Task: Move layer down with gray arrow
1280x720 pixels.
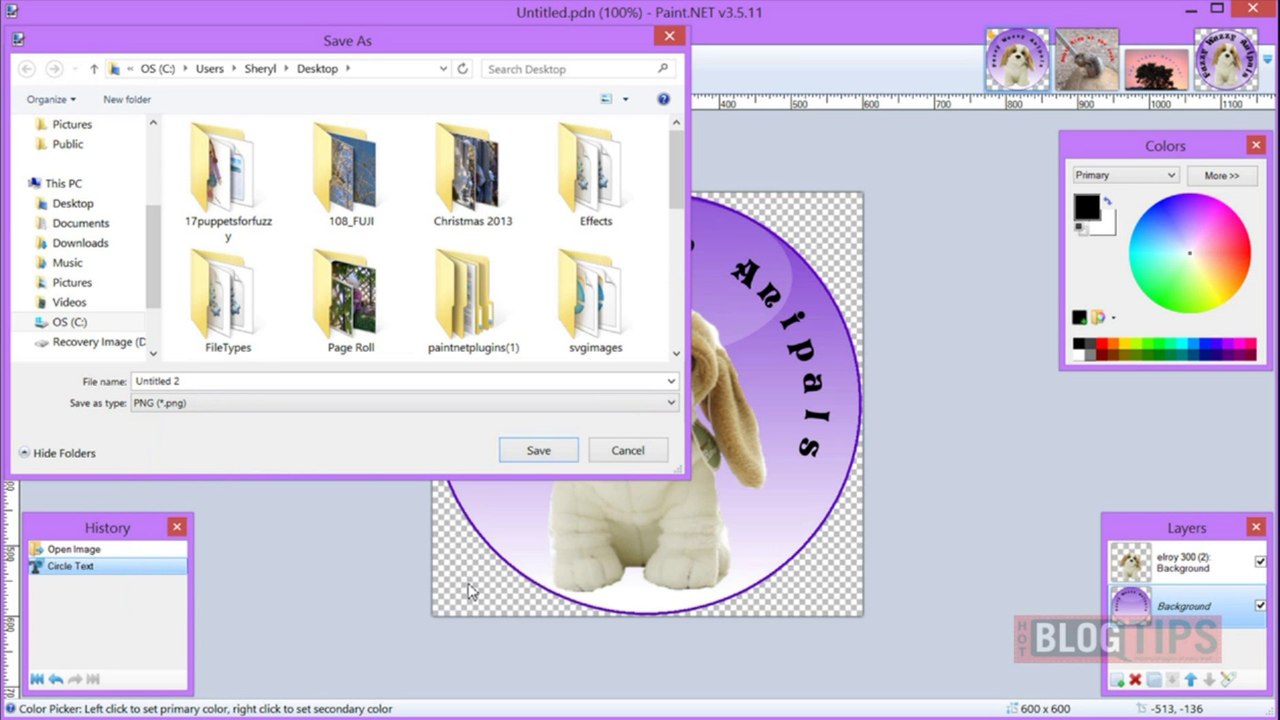Action: coord(1208,680)
